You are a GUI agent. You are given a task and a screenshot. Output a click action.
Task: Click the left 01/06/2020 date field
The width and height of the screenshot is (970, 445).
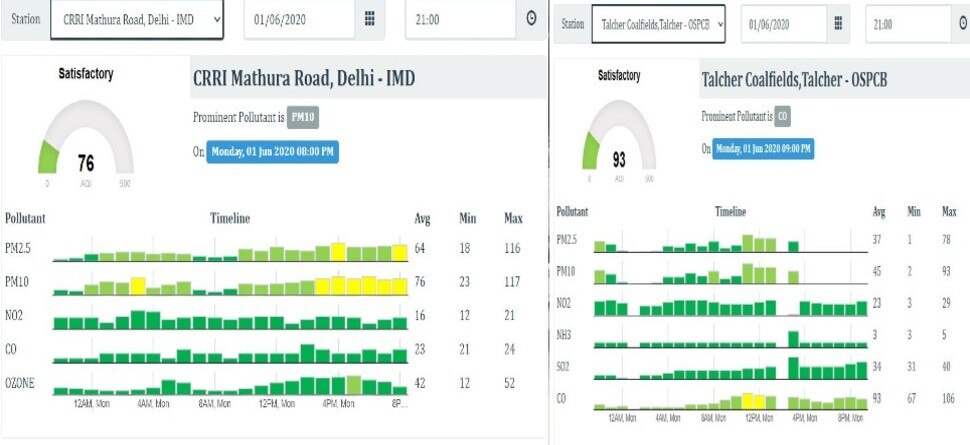(300, 19)
